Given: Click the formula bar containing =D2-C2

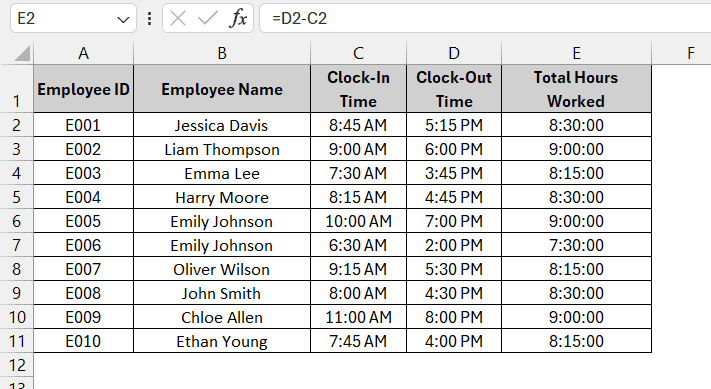Looking at the screenshot, I should pos(485,19).
